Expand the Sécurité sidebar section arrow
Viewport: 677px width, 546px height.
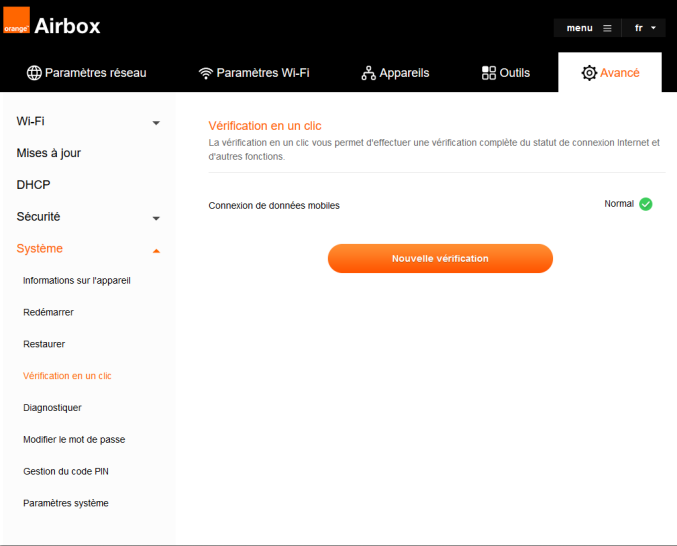[156, 218]
